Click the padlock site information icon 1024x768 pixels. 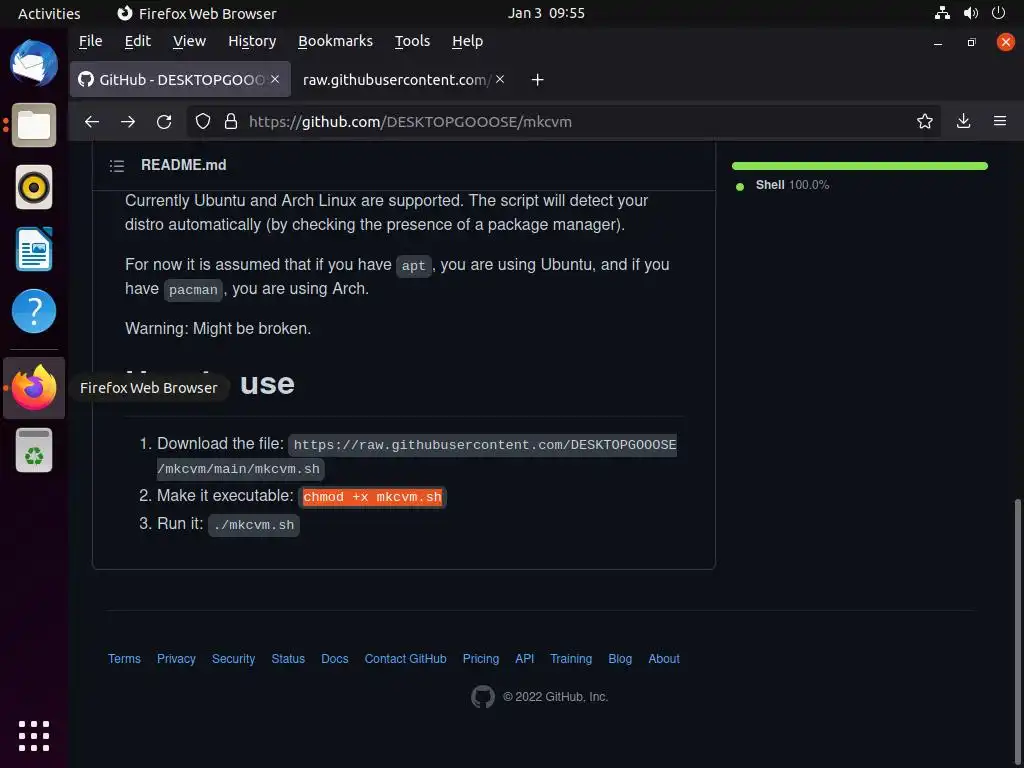click(x=231, y=121)
